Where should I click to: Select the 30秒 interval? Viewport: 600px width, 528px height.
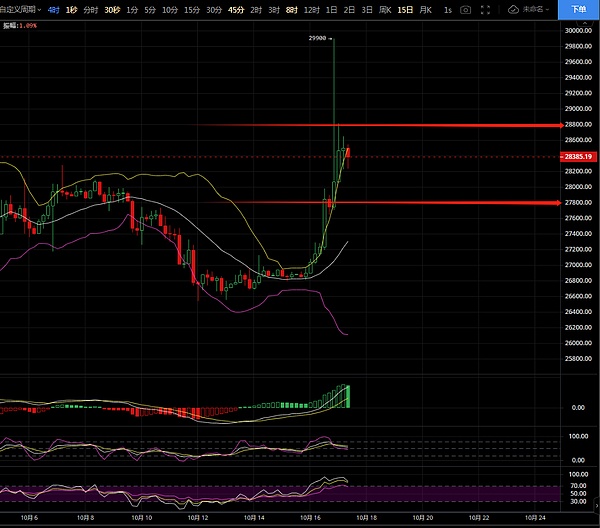click(112, 9)
